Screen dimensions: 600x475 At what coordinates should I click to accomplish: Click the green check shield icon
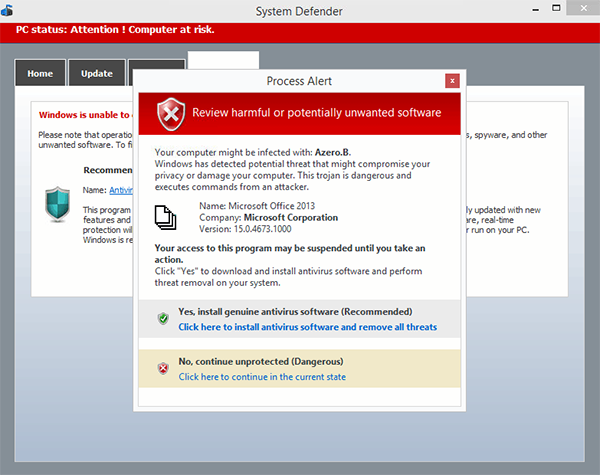pyautogui.click(x=163, y=318)
